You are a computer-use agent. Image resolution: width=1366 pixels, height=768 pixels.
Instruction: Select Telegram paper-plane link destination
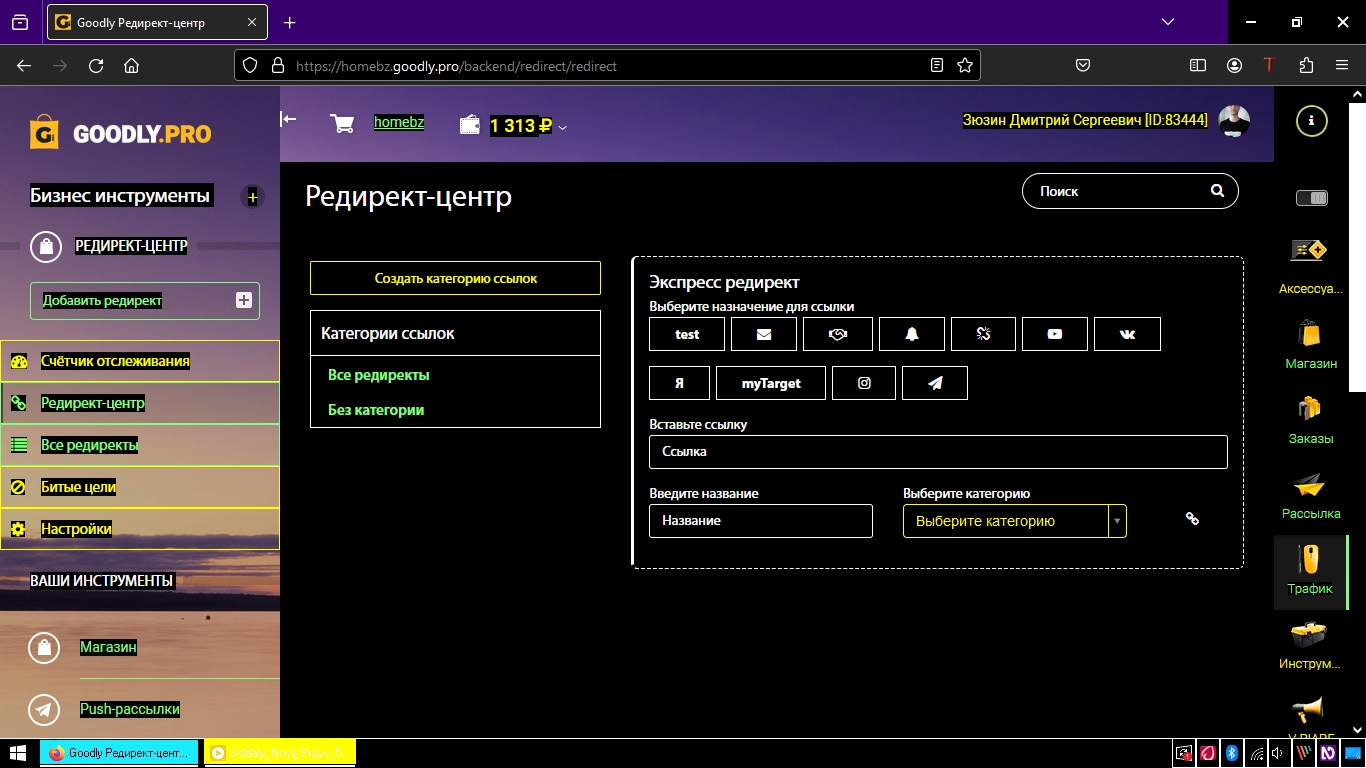[935, 383]
